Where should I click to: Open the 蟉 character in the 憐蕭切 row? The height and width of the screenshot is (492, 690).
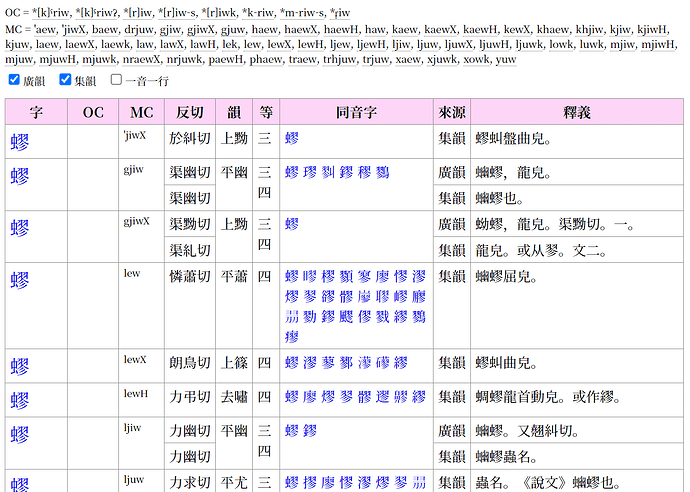click(x=20, y=279)
